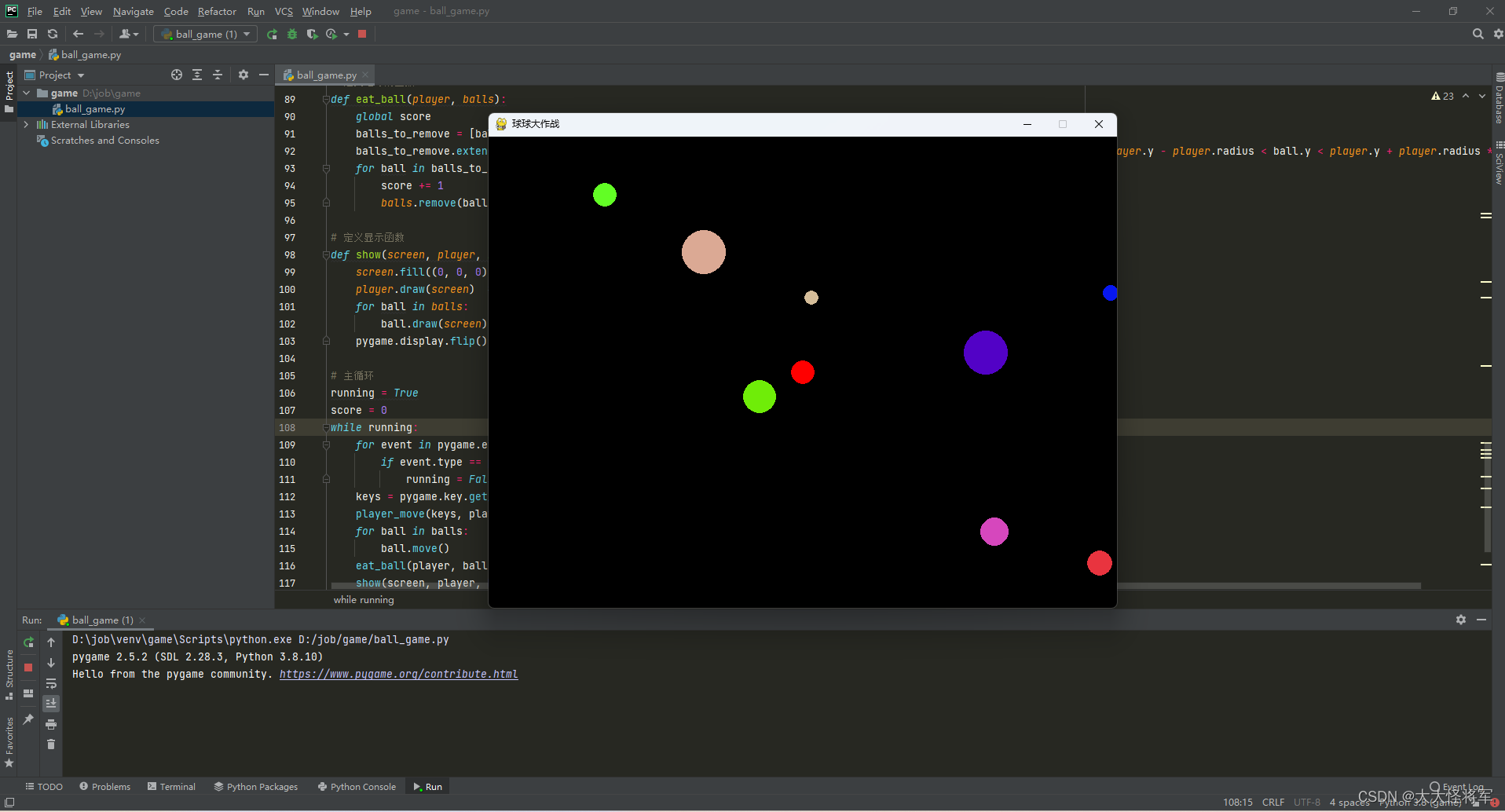1505x812 pixels.
Task: Navigate back using the left arrow
Action: (x=78, y=34)
